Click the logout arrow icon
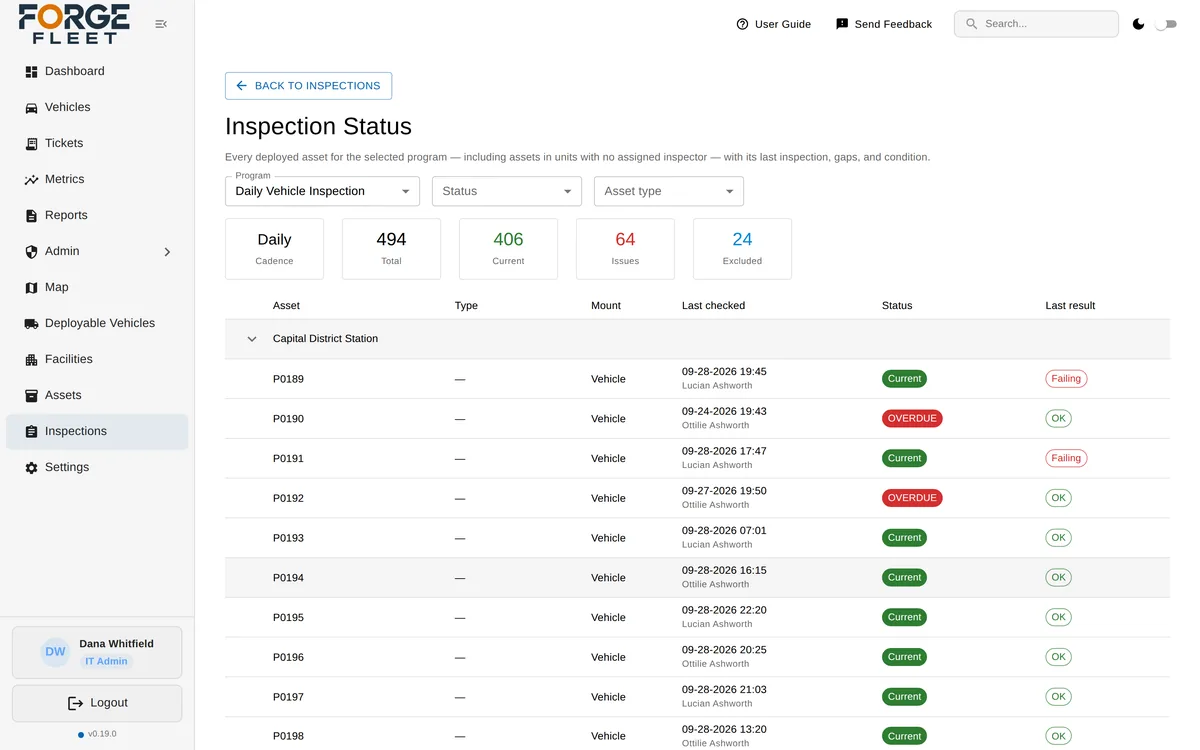 pos(75,703)
